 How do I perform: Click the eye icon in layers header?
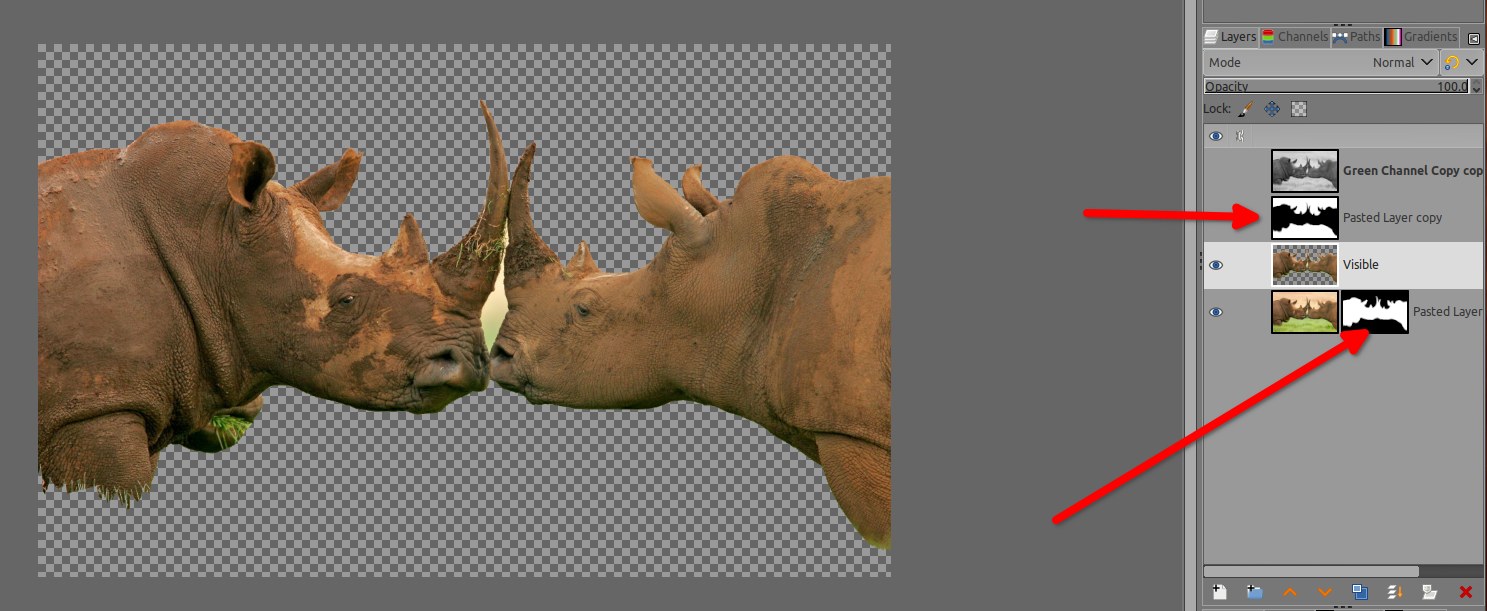pos(1216,136)
